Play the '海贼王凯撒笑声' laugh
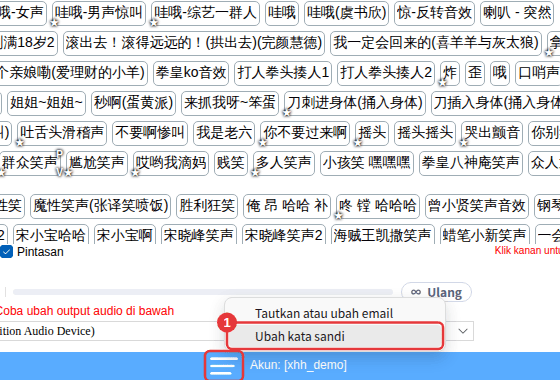 click(x=382, y=235)
